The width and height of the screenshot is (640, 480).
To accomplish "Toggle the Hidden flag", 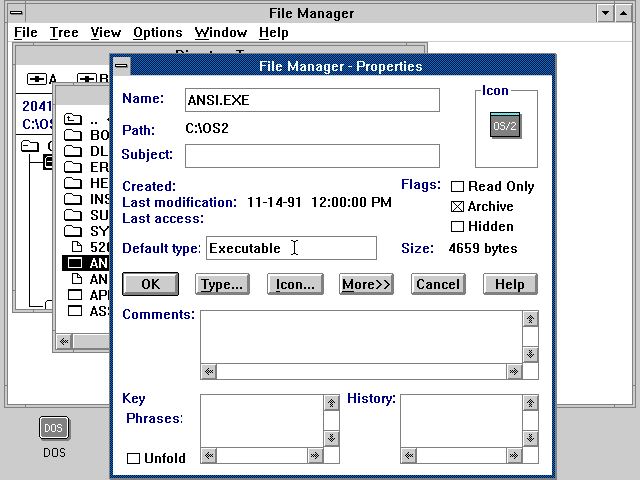I will pos(457,227).
